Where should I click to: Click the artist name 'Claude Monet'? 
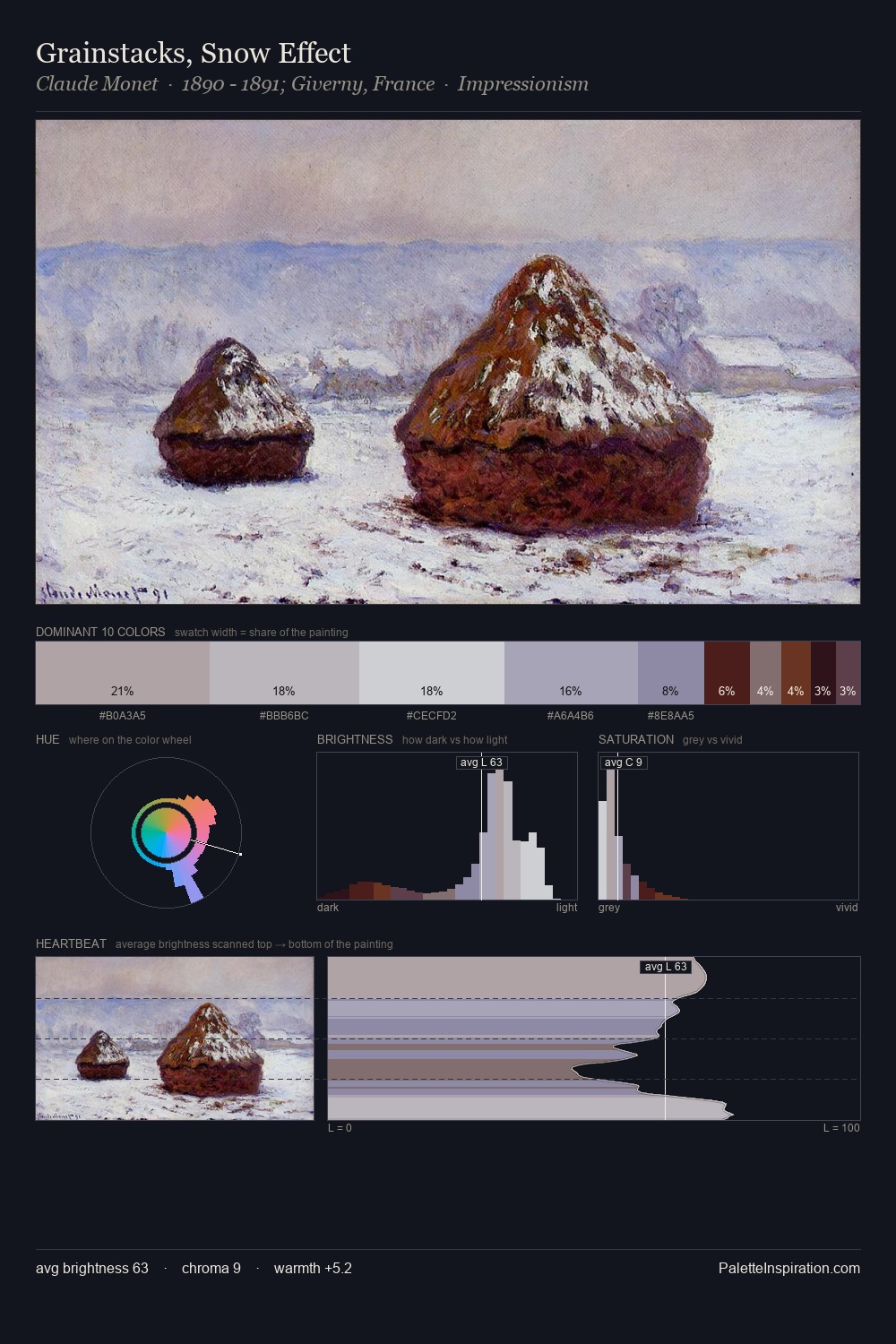[97, 84]
